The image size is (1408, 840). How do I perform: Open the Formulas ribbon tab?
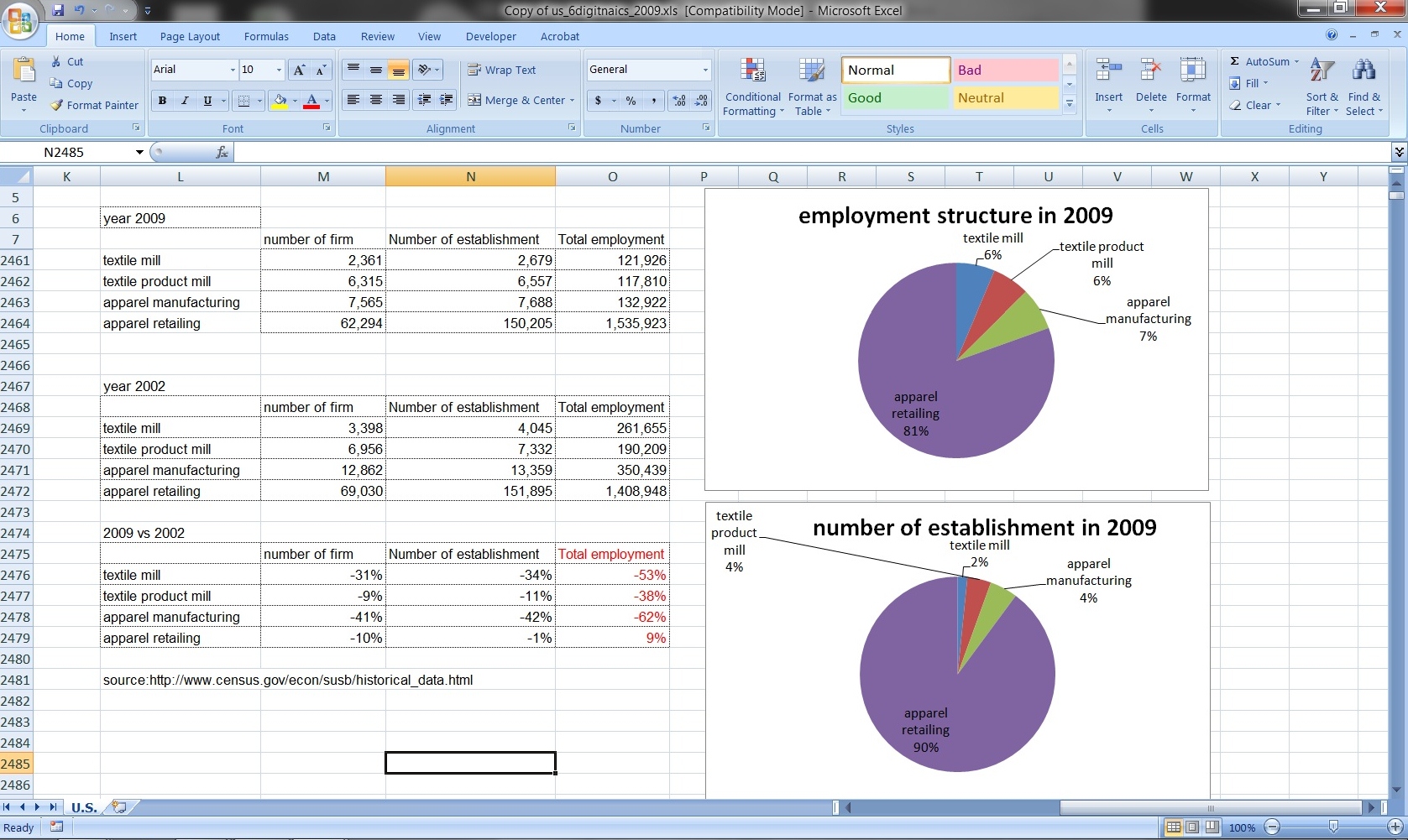(266, 37)
